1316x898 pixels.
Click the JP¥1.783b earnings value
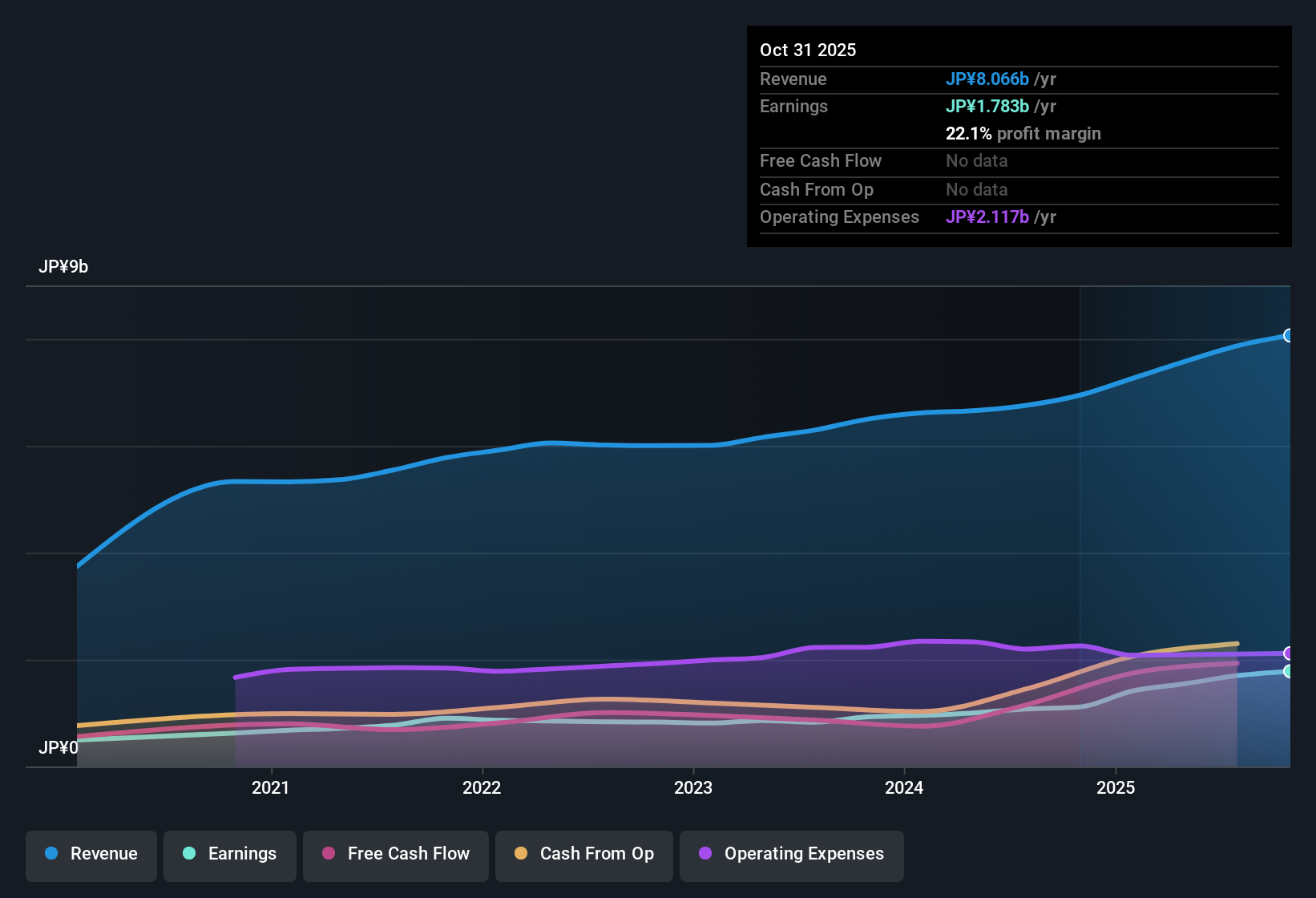point(987,106)
